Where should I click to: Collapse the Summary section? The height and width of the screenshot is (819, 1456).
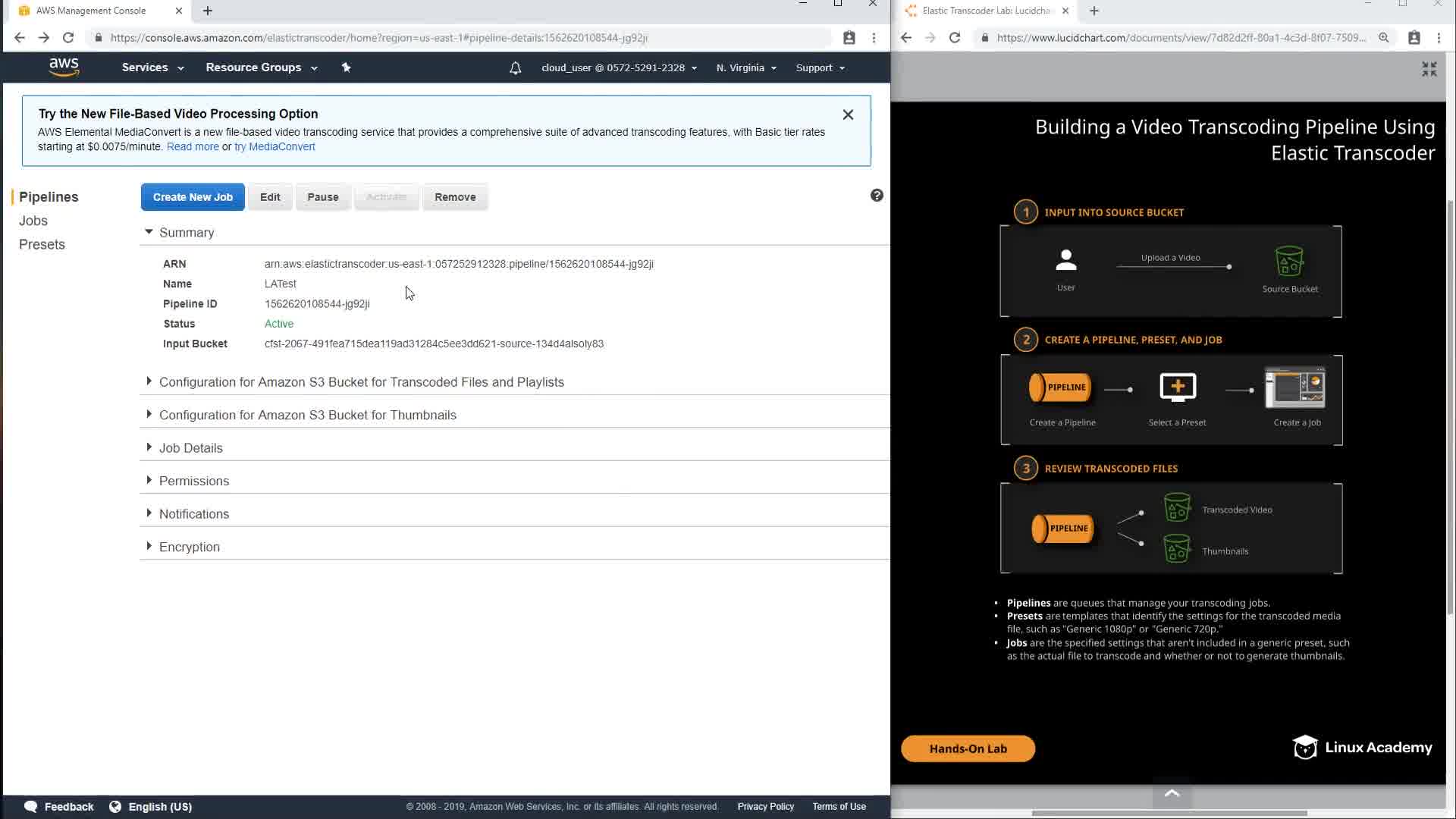click(149, 232)
